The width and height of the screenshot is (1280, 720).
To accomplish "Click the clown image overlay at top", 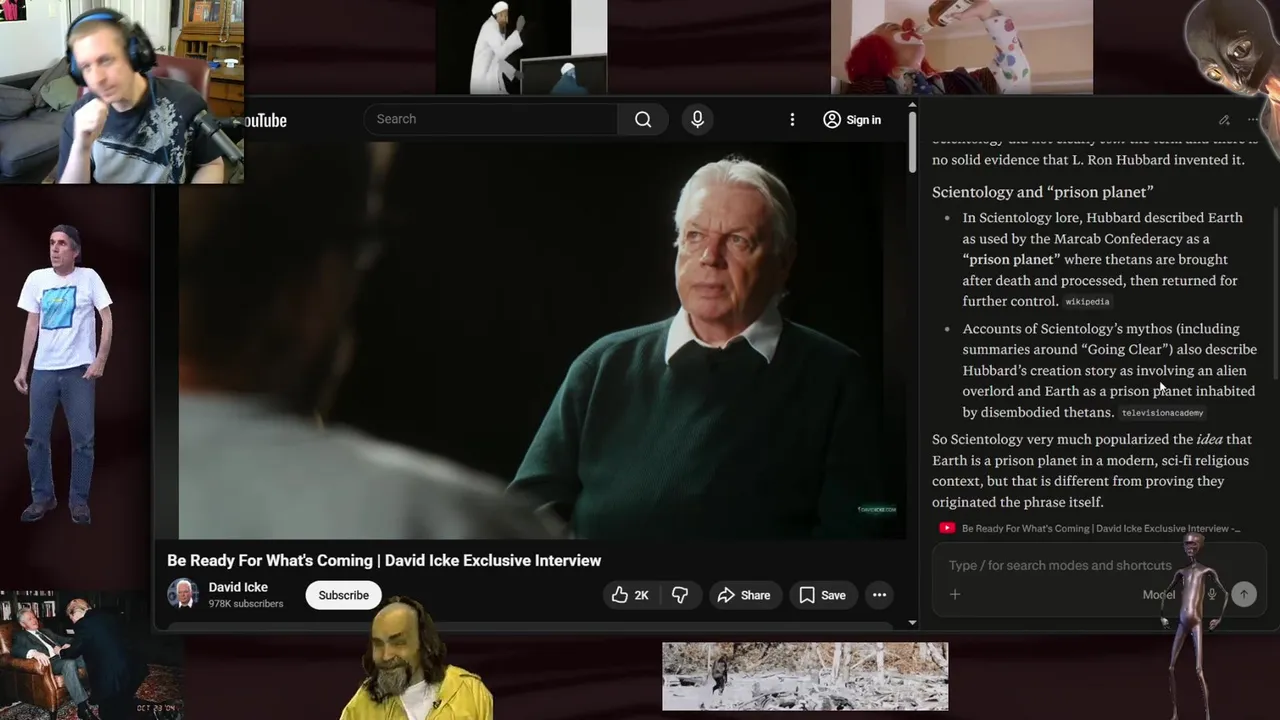I will pos(962,46).
